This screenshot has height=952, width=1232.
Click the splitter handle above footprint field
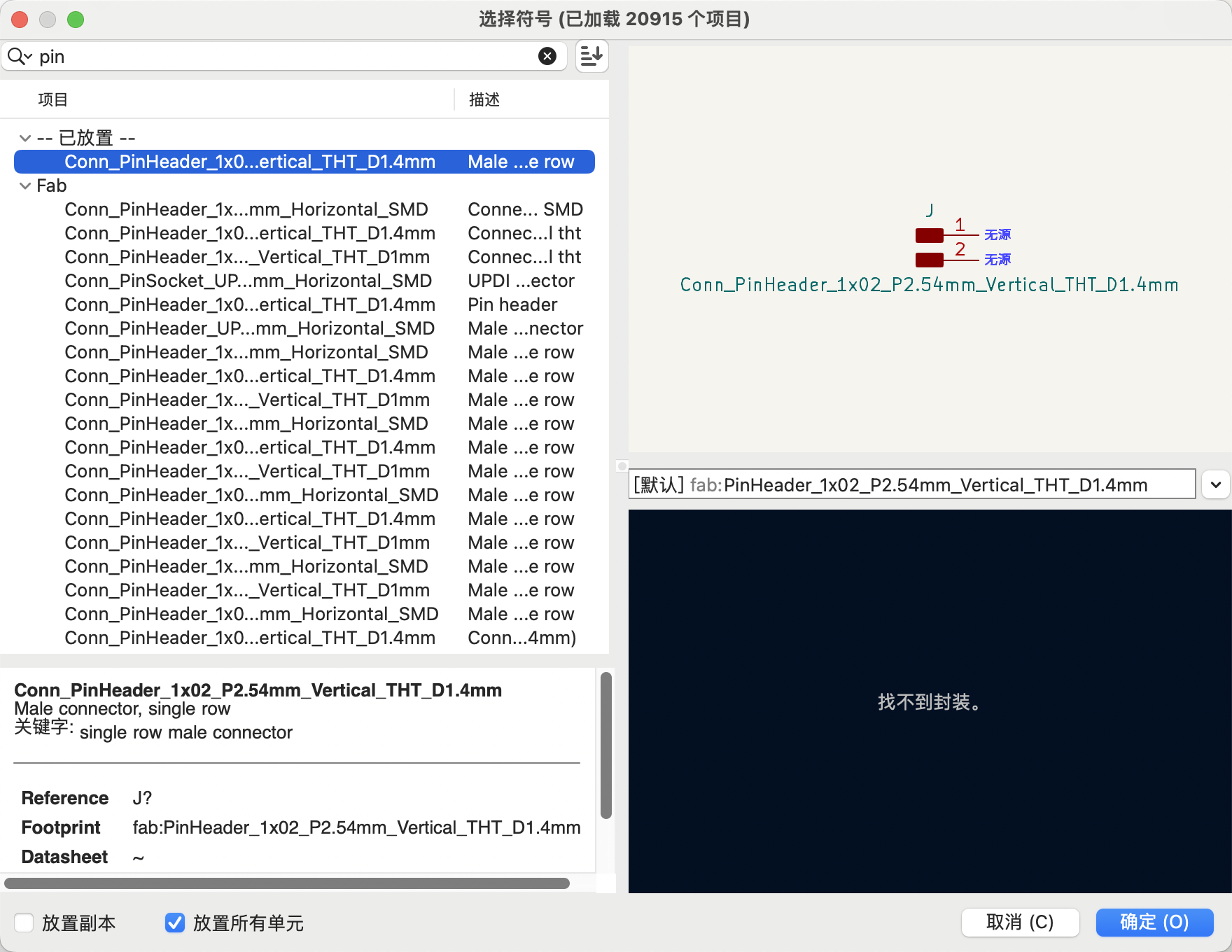[x=622, y=465]
